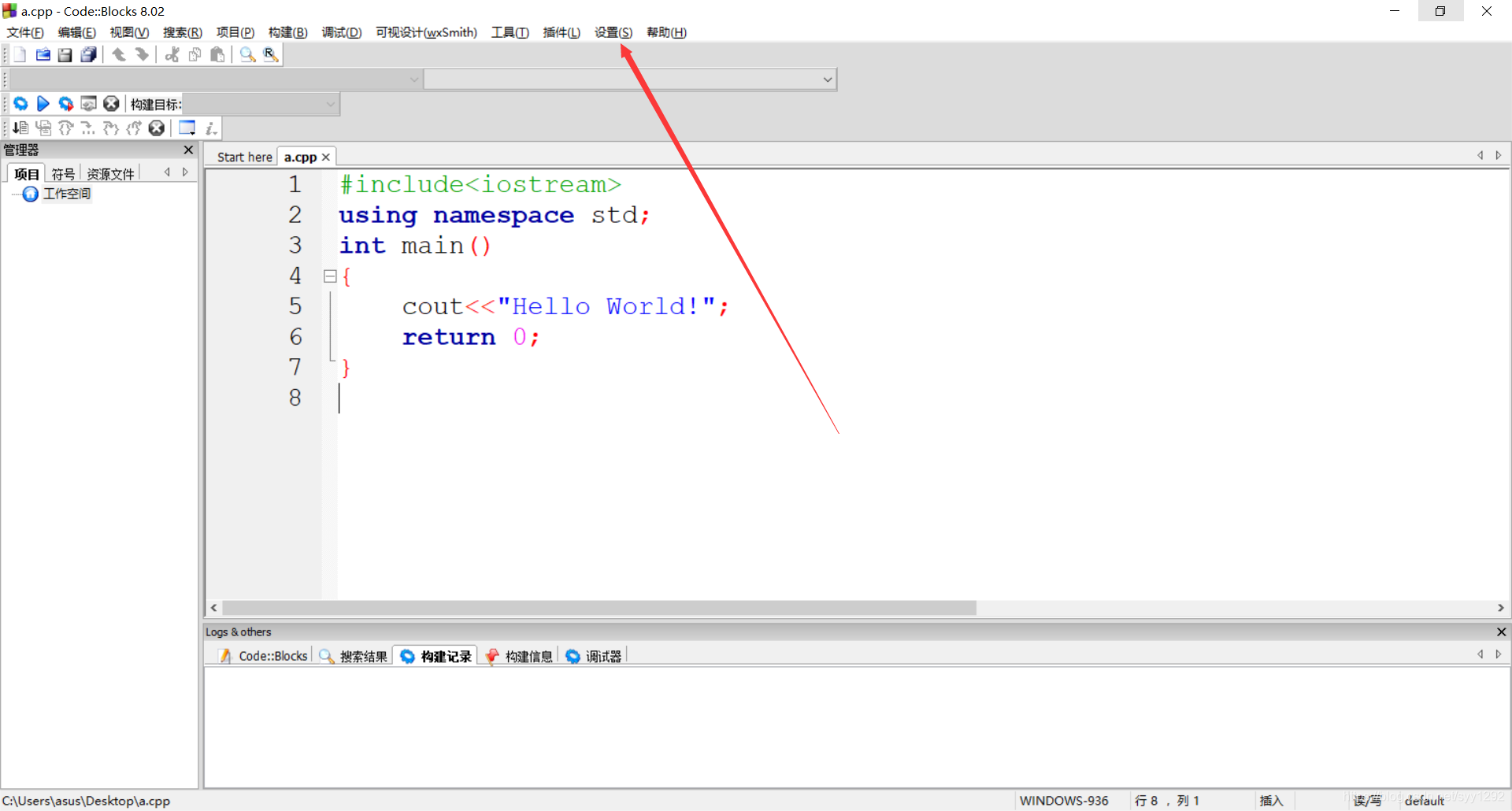The image size is (1512, 811).
Task: Click the Build gear icon
Action: (20, 104)
